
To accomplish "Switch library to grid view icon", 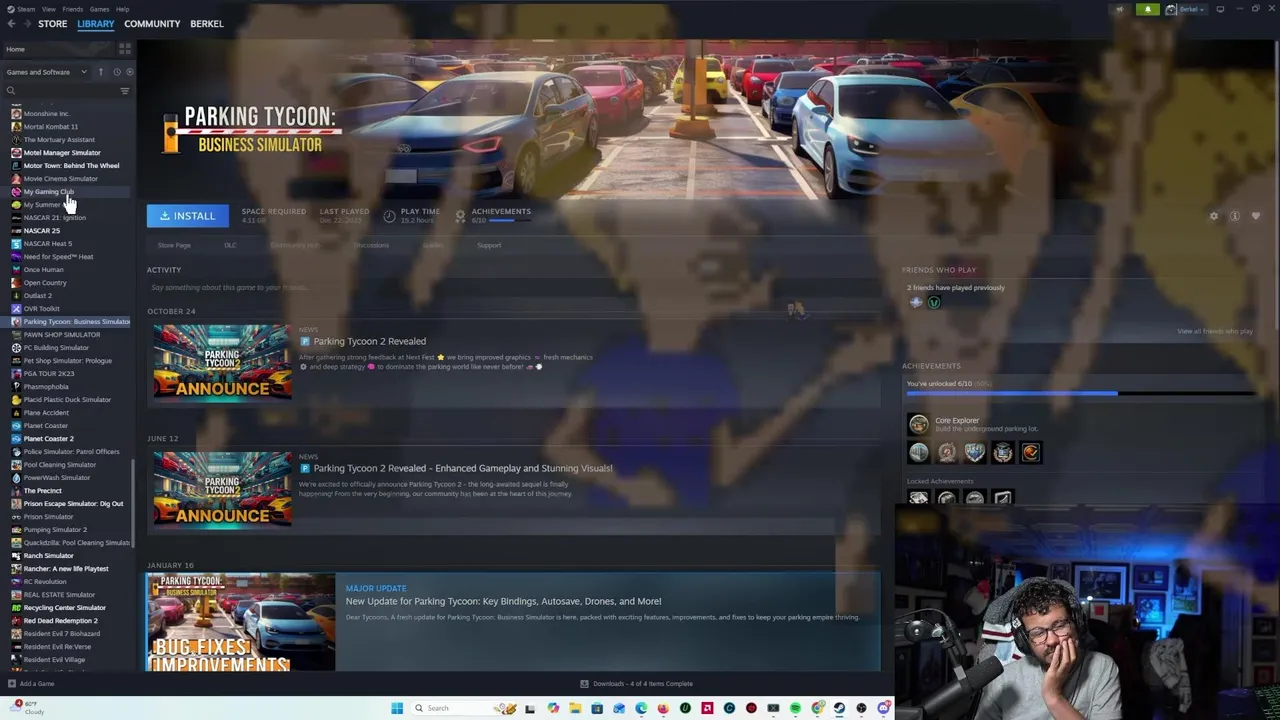I will tap(125, 48).
